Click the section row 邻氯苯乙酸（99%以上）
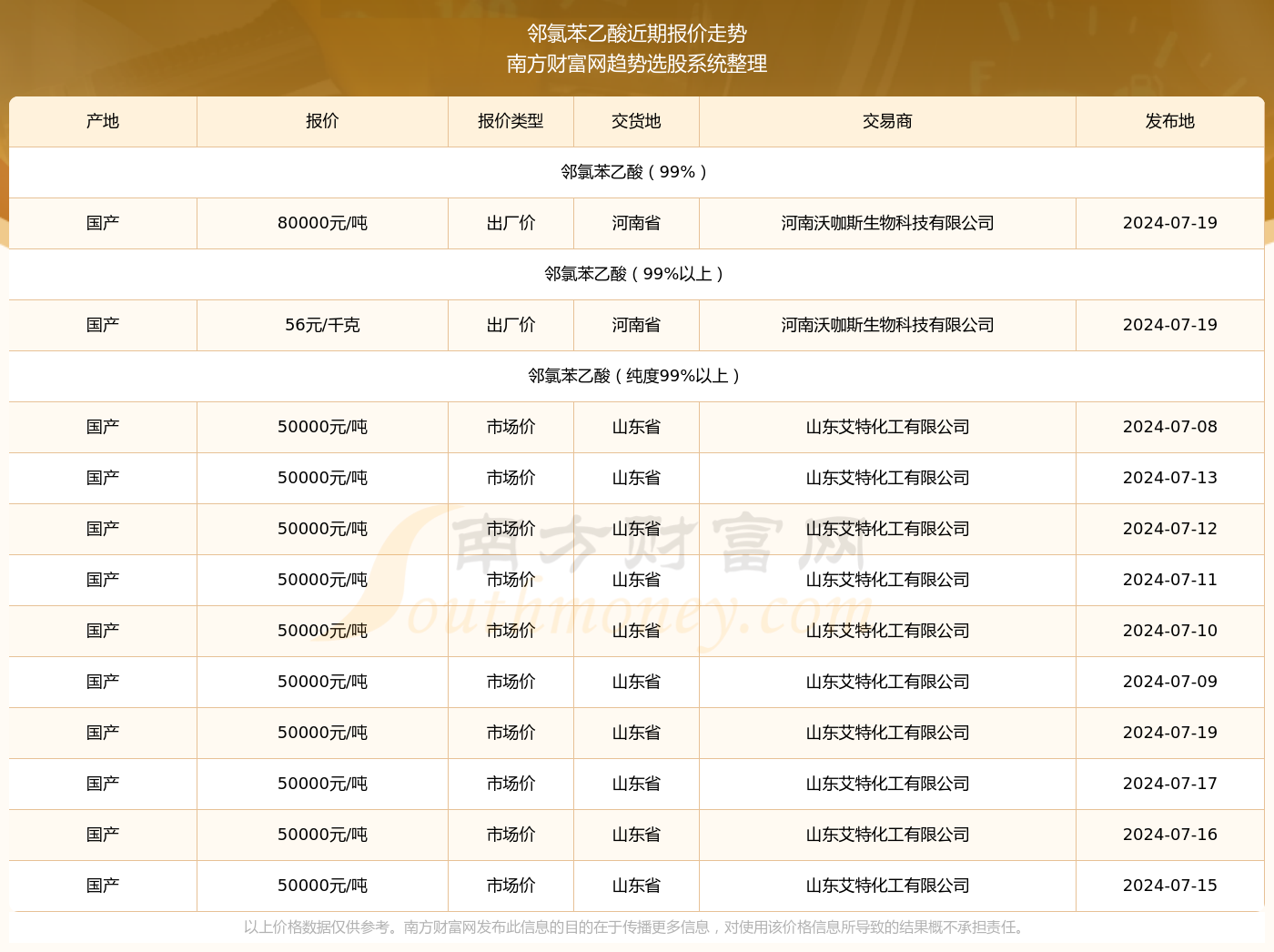 tap(637, 274)
